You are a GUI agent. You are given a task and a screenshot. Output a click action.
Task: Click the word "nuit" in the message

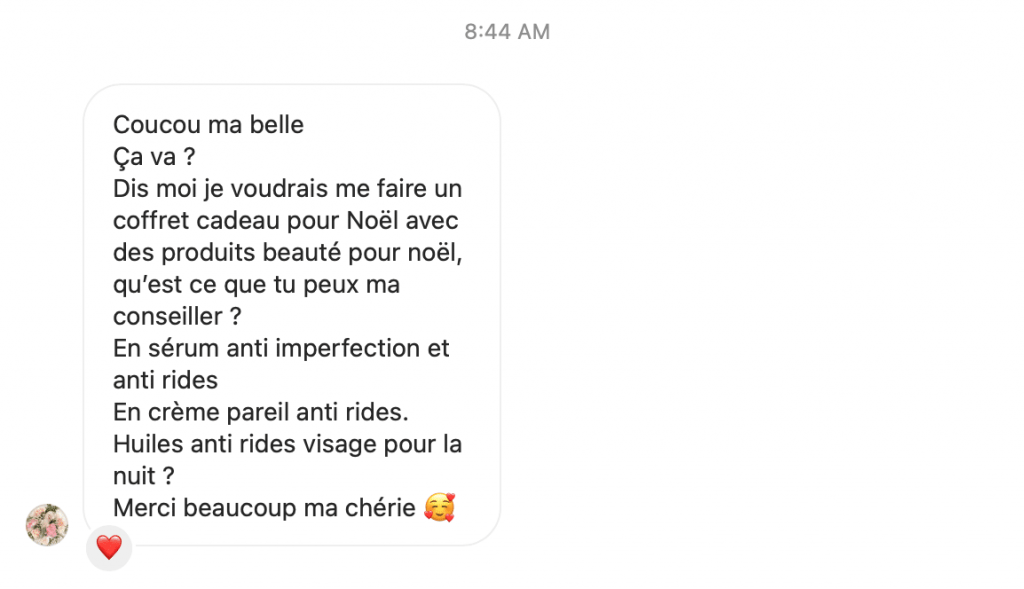pyautogui.click(x=132, y=476)
